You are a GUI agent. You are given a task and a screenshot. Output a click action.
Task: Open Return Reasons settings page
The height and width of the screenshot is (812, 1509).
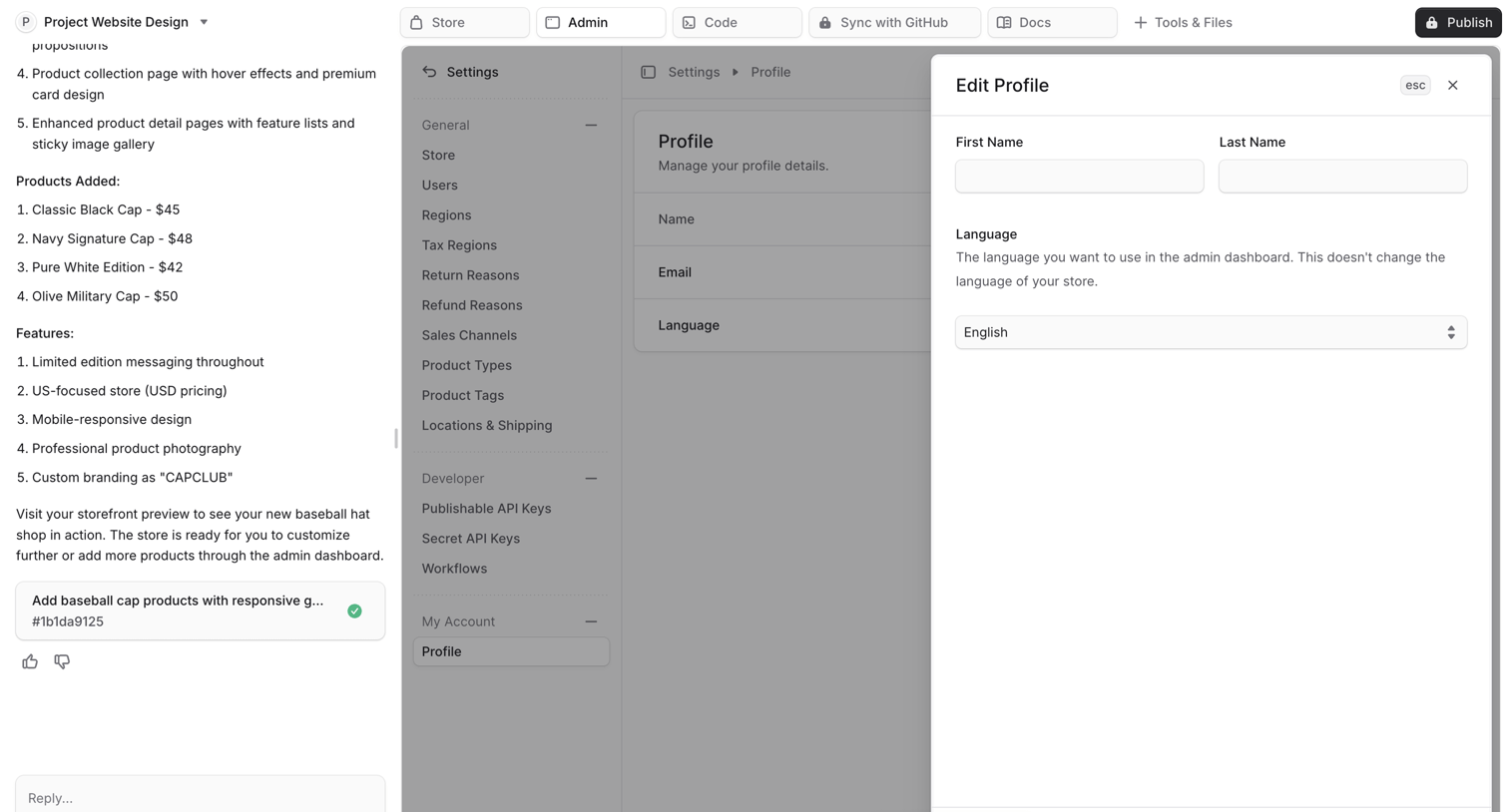click(470, 274)
